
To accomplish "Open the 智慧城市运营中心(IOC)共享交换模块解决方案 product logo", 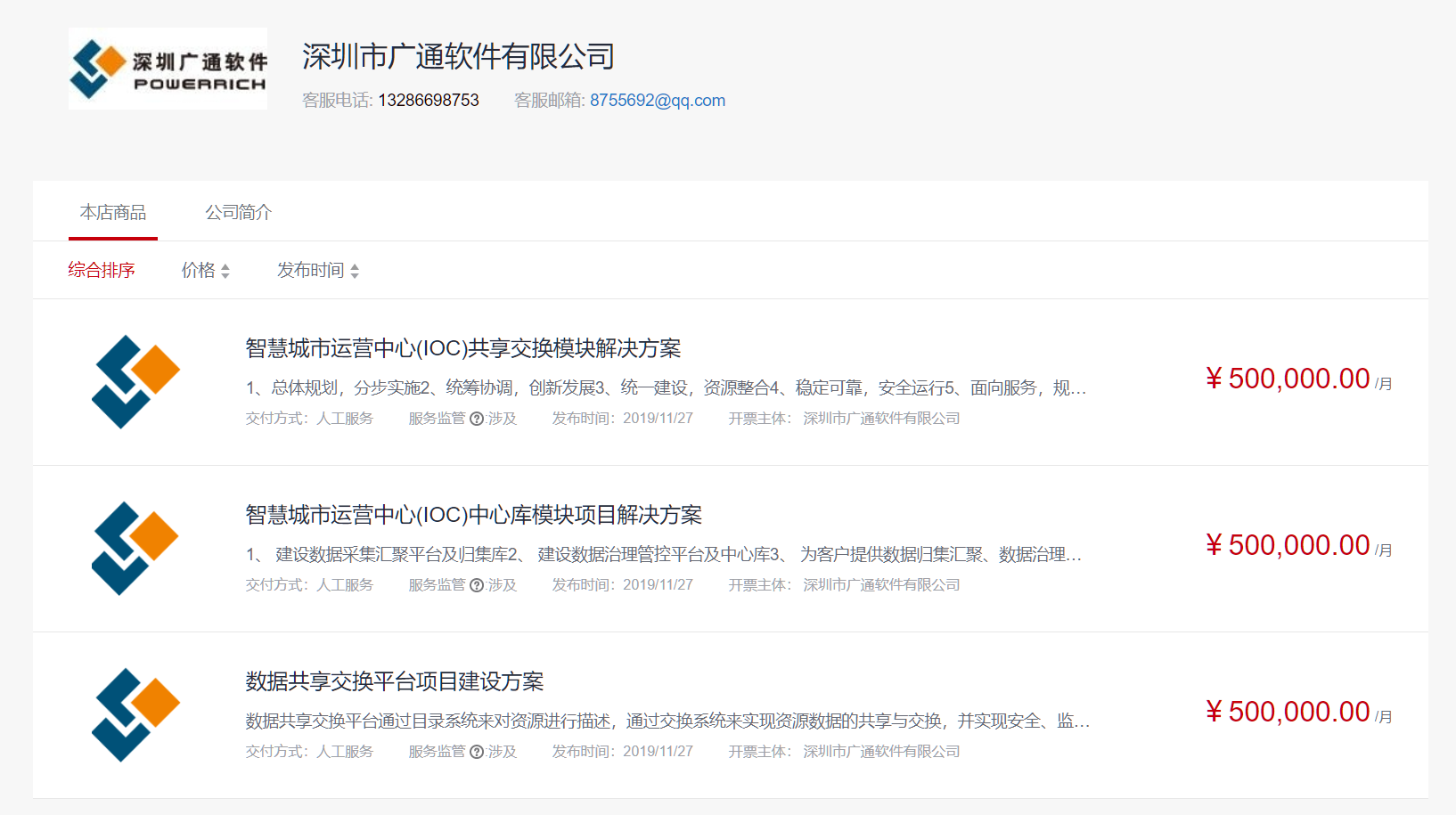I will (135, 382).
